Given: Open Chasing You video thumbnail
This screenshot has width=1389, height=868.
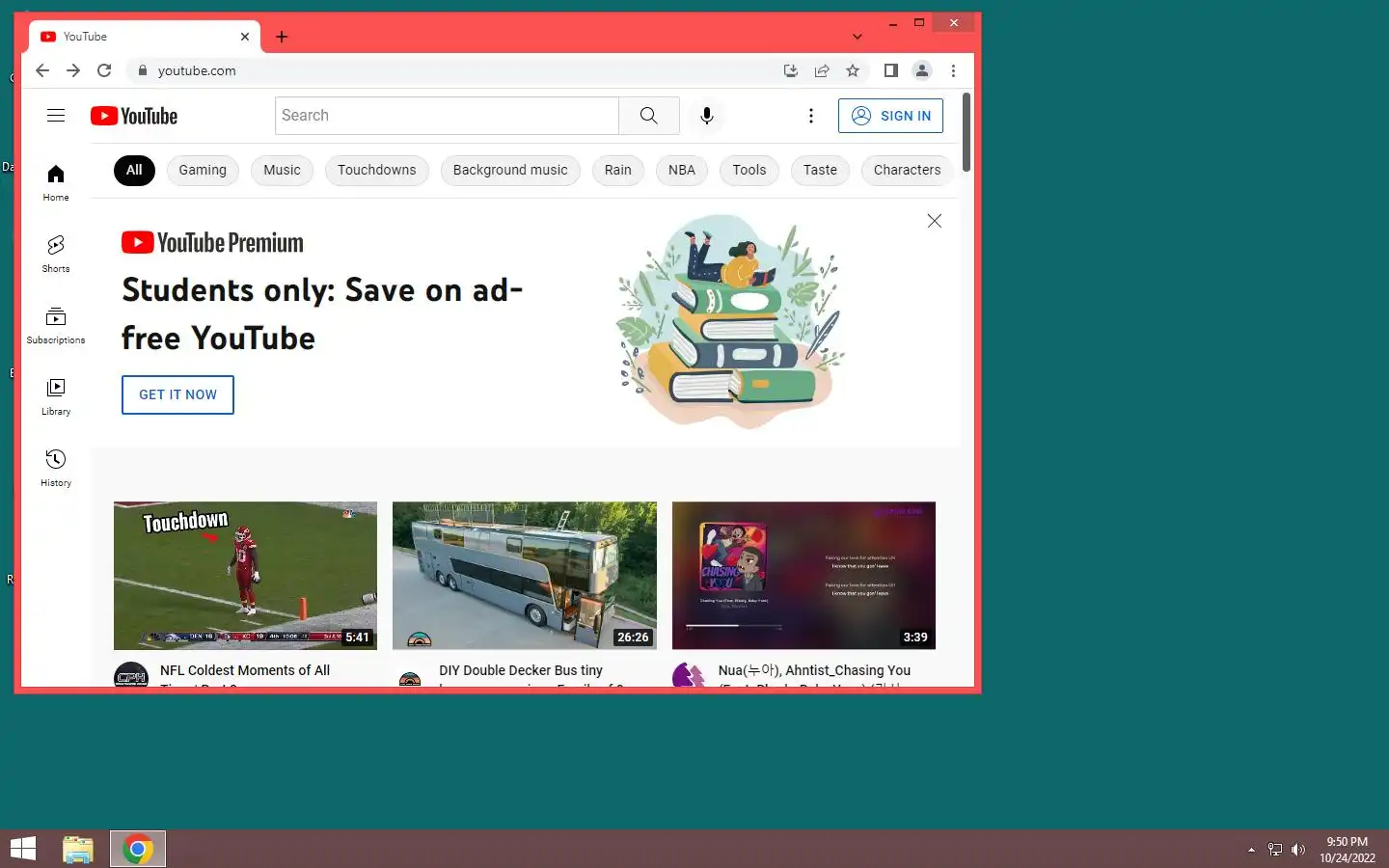Looking at the screenshot, I should pyautogui.click(x=803, y=576).
